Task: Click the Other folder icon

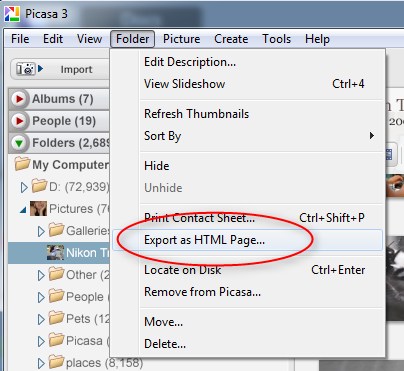Action: tap(56, 274)
